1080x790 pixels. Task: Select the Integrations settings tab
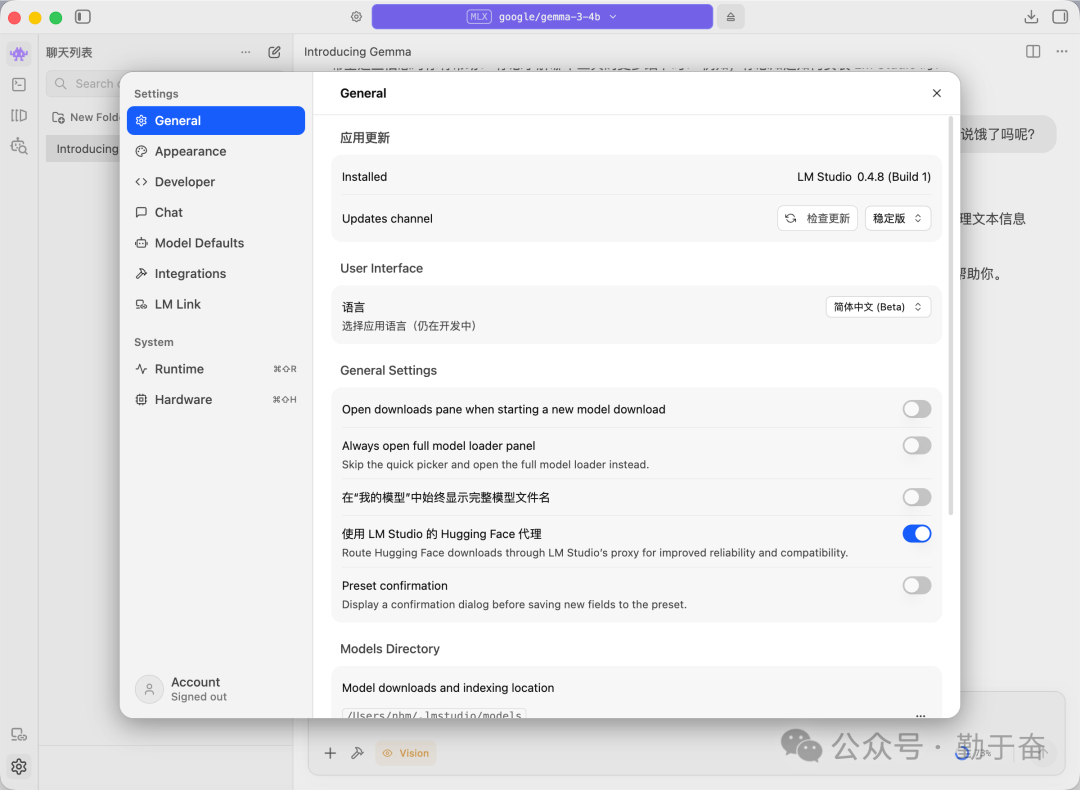pyautogui.click(x=216, y=273)
